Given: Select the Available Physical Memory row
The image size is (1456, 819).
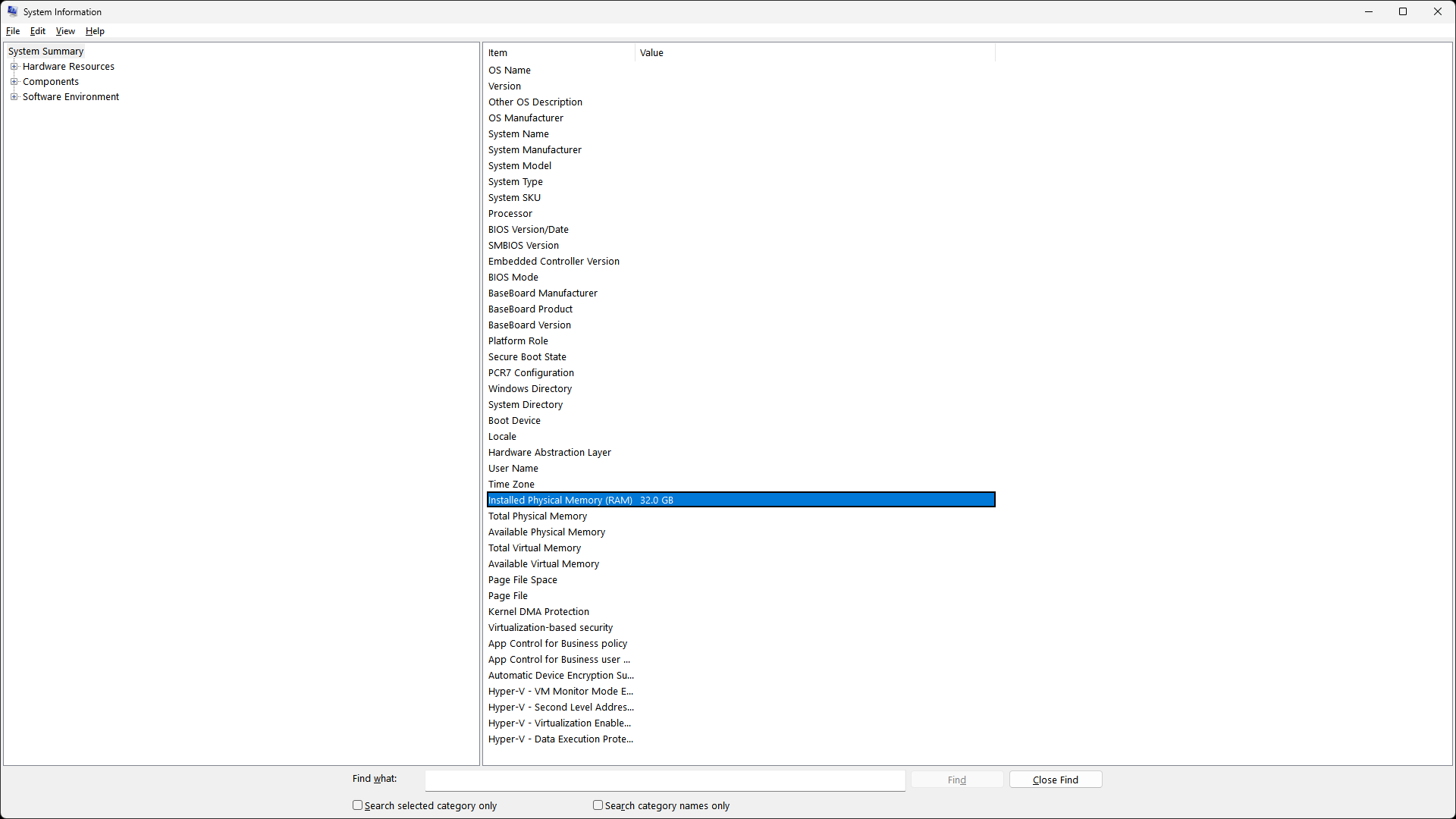Looking at the screenshot, I should point(741,532).
